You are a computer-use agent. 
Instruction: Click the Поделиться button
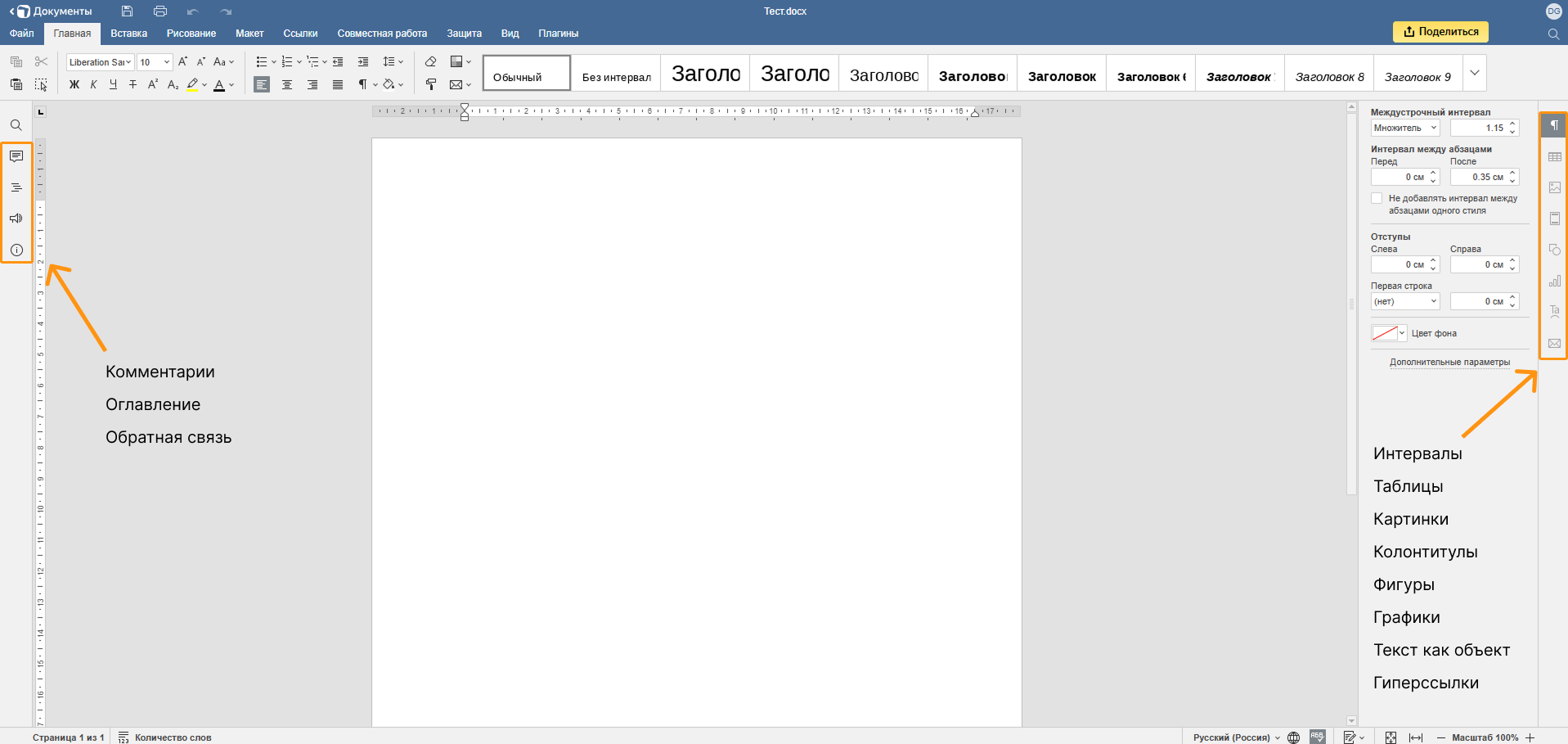pyautogui.click(x=1440, y=32)
